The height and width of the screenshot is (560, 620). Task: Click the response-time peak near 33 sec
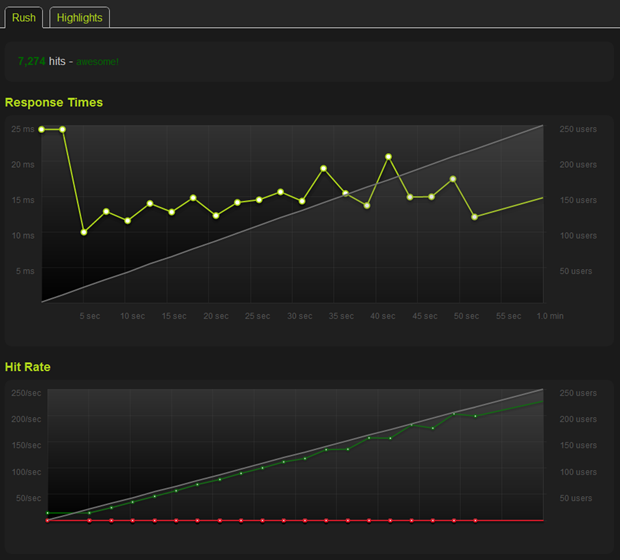[x=323, y=168]
